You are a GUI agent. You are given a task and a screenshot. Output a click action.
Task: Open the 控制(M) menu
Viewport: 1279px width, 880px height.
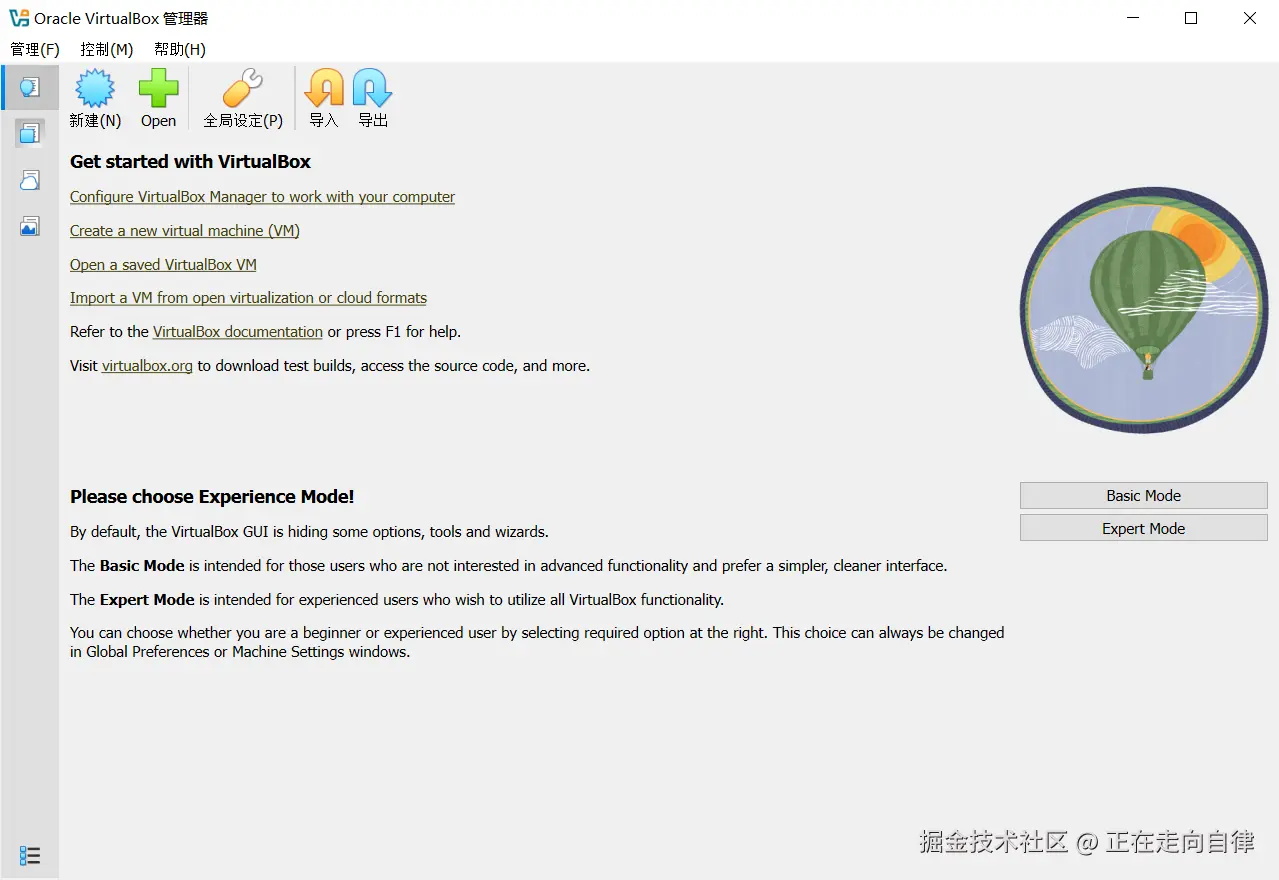[x=107, y=49]
